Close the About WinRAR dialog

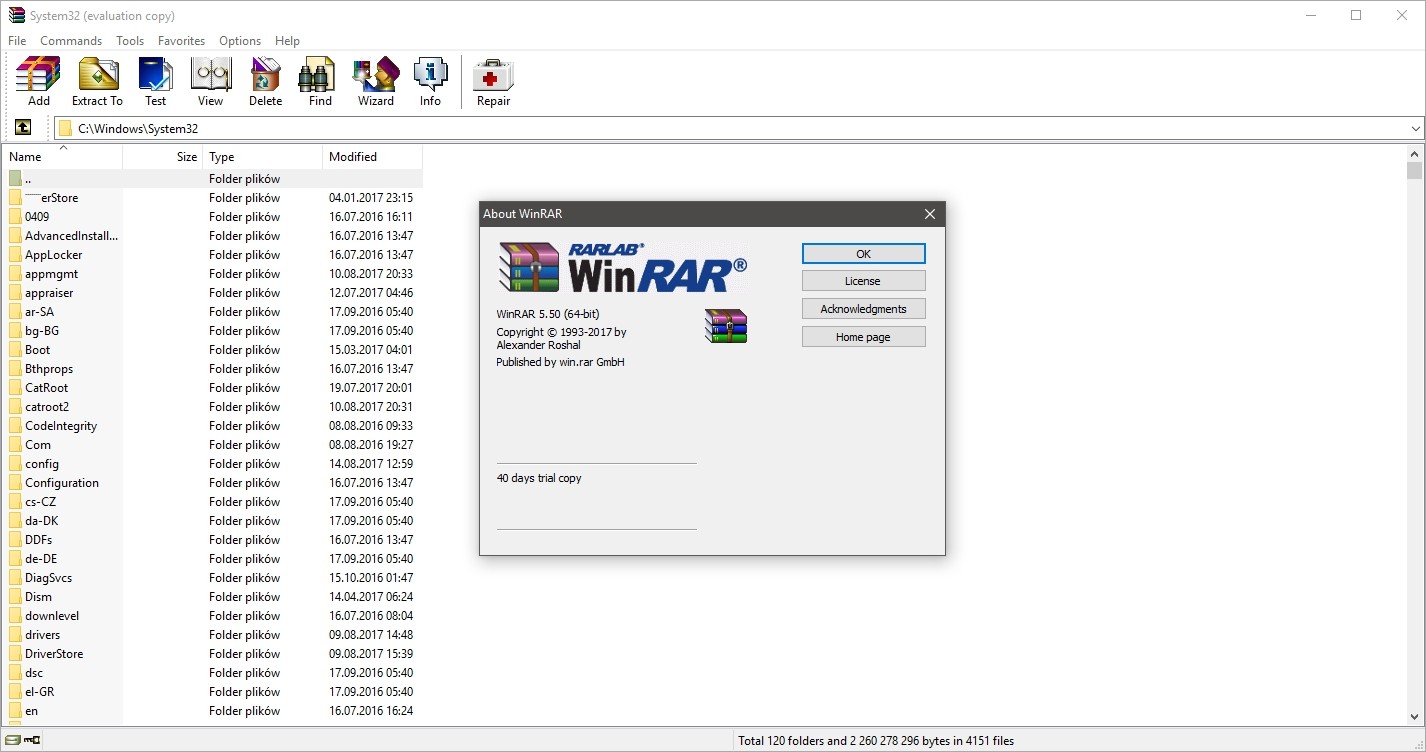(x=930, y=214)
